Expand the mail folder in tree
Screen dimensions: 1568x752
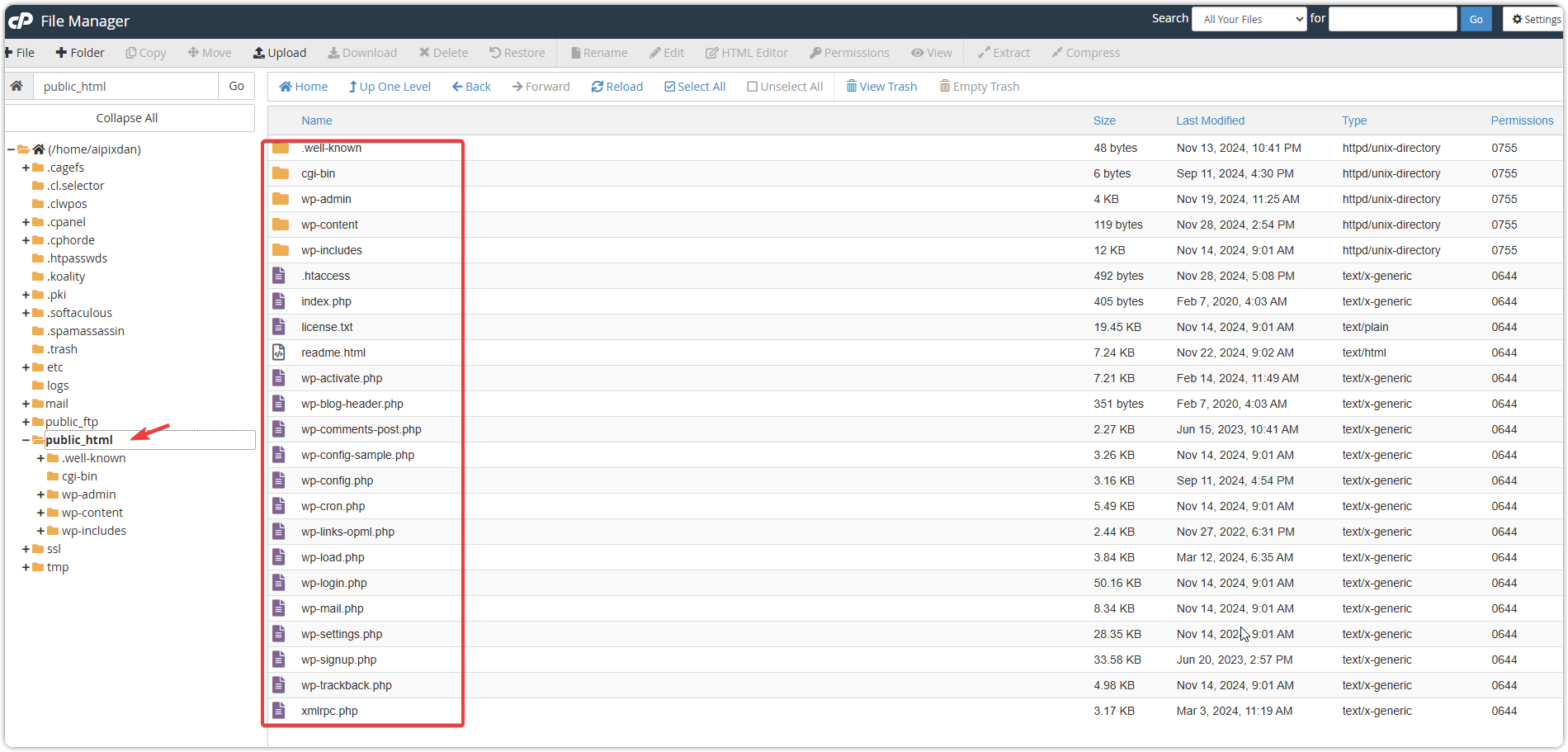[26, 404]
